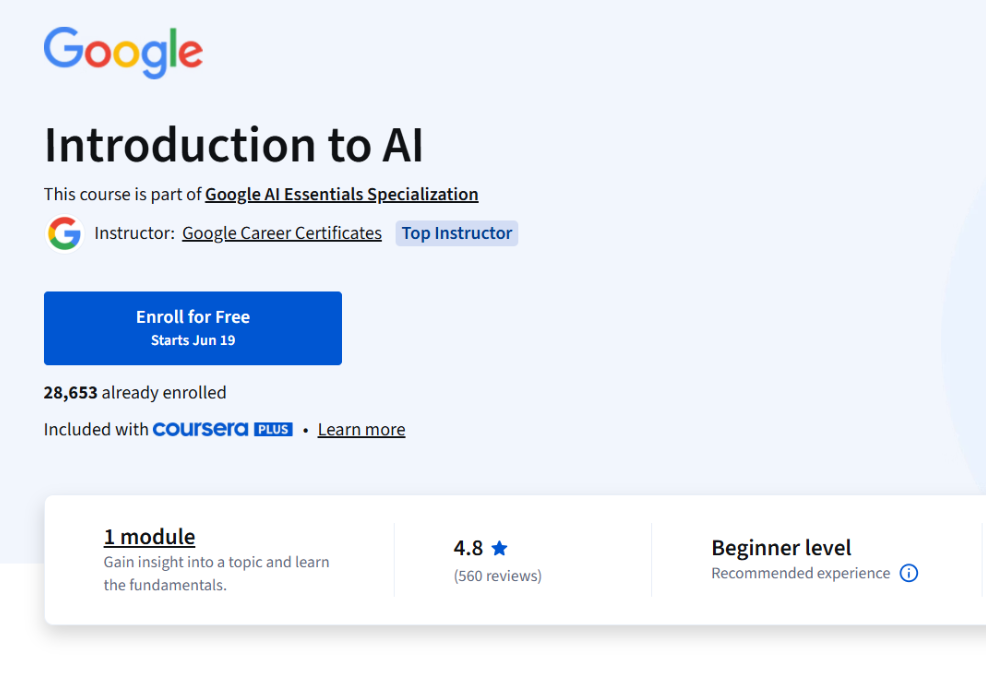Image resolution: width=986 pixels, height=685 pixels.
Task: Click the 560 reviews link
Action: point(497,575)
